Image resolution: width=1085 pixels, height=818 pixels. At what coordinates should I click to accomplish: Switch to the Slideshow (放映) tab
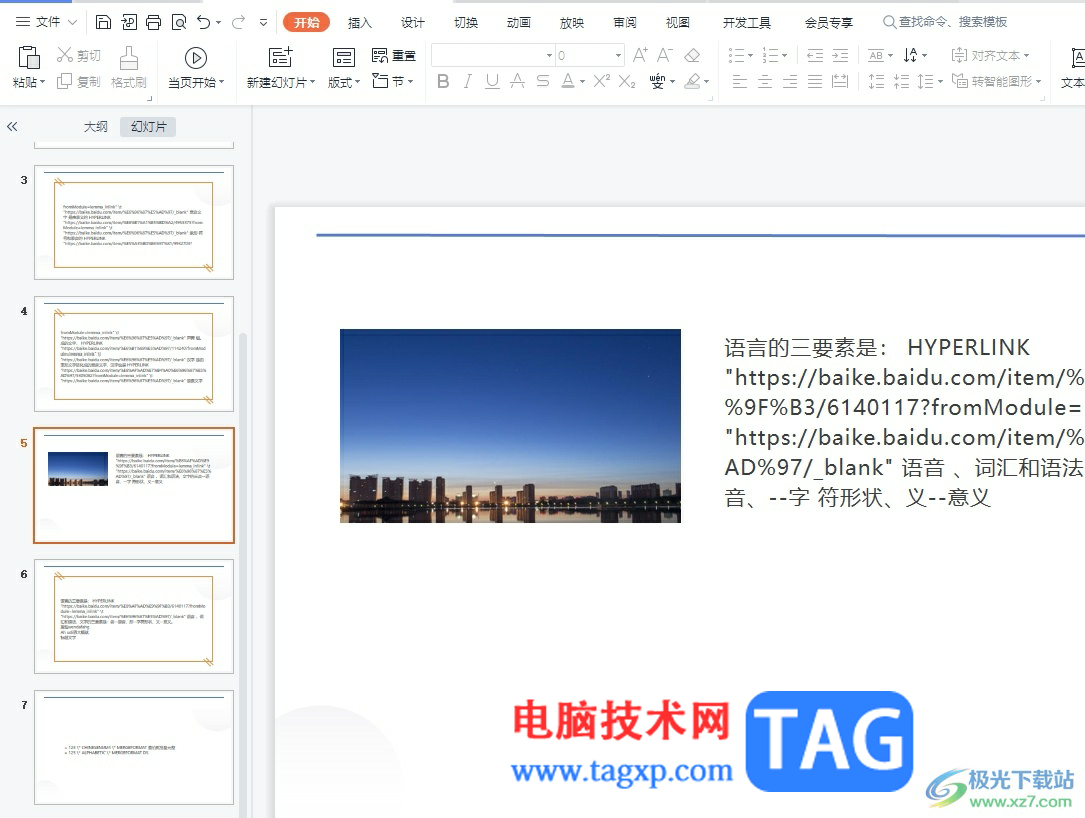coord(572,23)
